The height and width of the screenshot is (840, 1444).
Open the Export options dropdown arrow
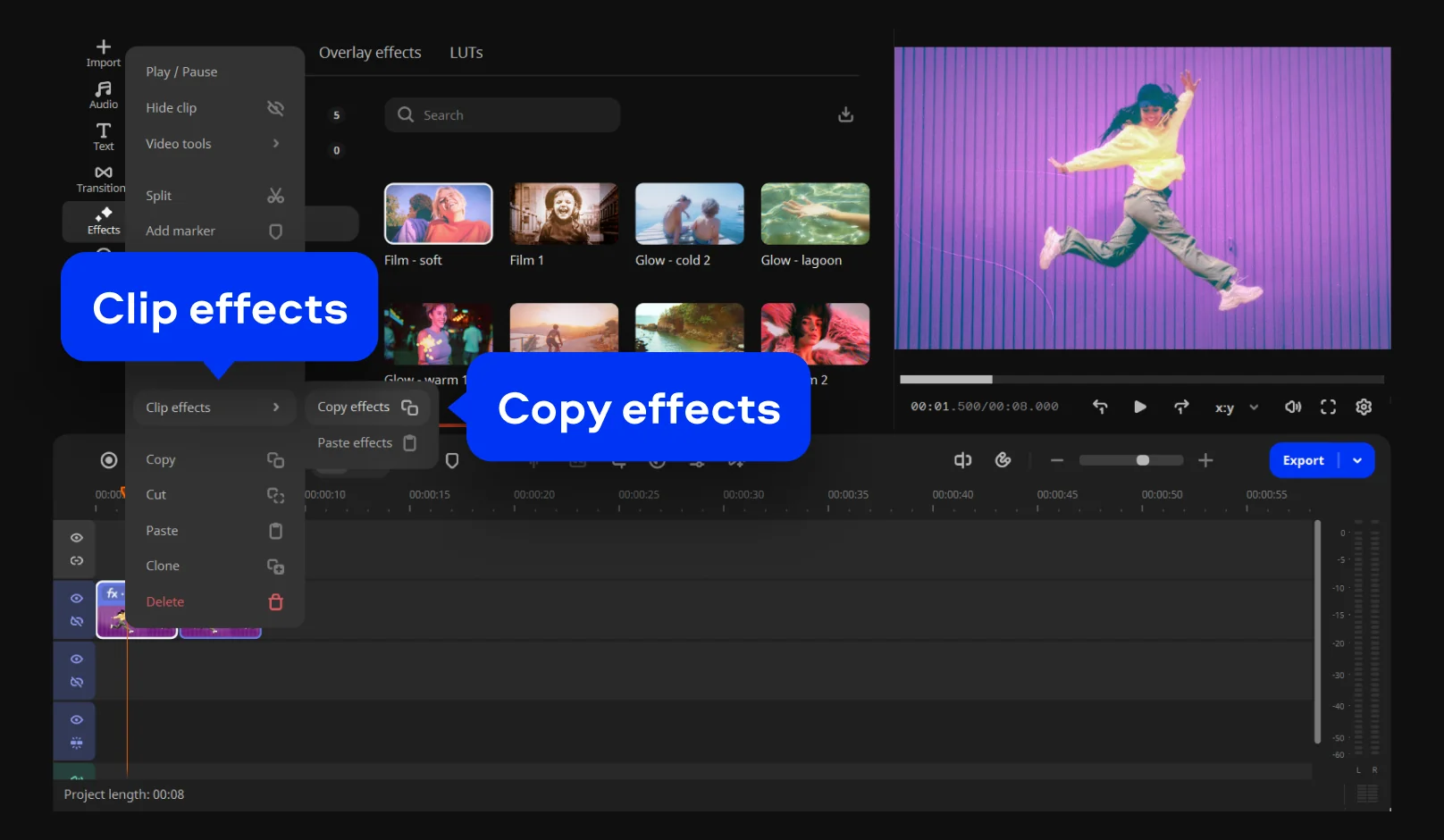pyautogui.click(x=1357, y=461)
